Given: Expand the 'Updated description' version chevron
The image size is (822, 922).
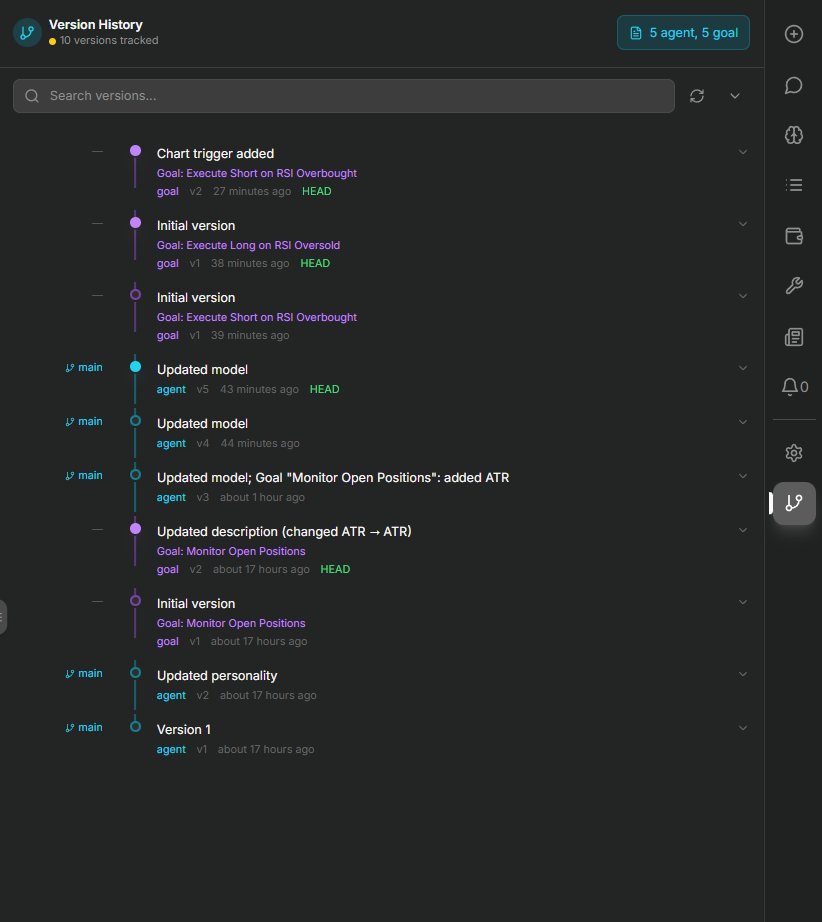Looking at the screenshot, I should point(743,530).
